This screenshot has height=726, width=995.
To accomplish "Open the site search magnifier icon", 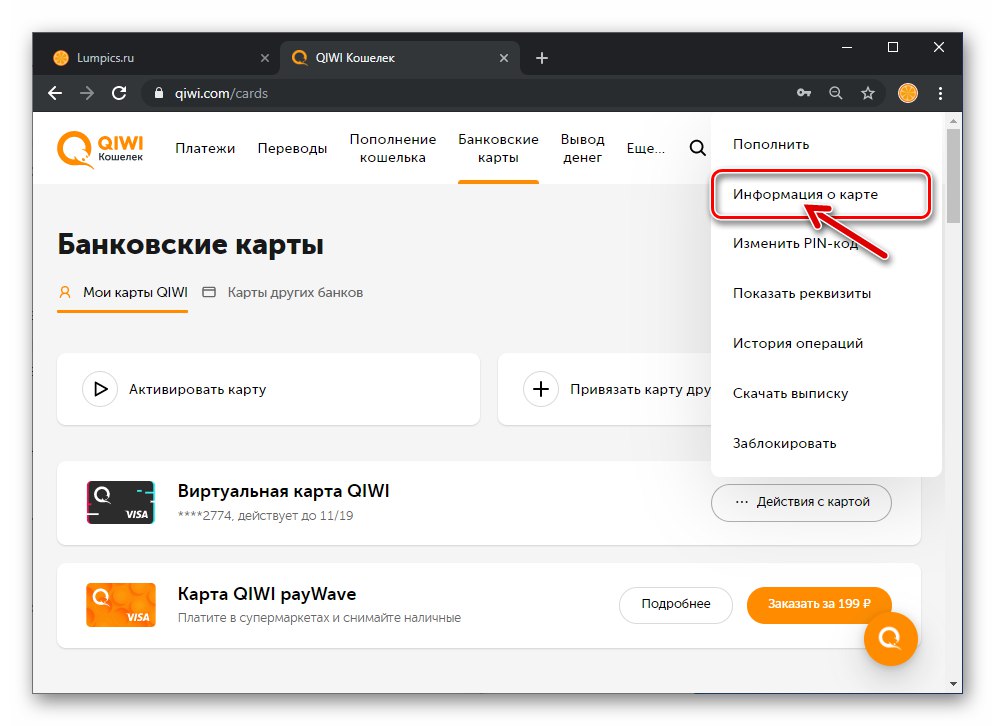I will [x=697, y=148].
